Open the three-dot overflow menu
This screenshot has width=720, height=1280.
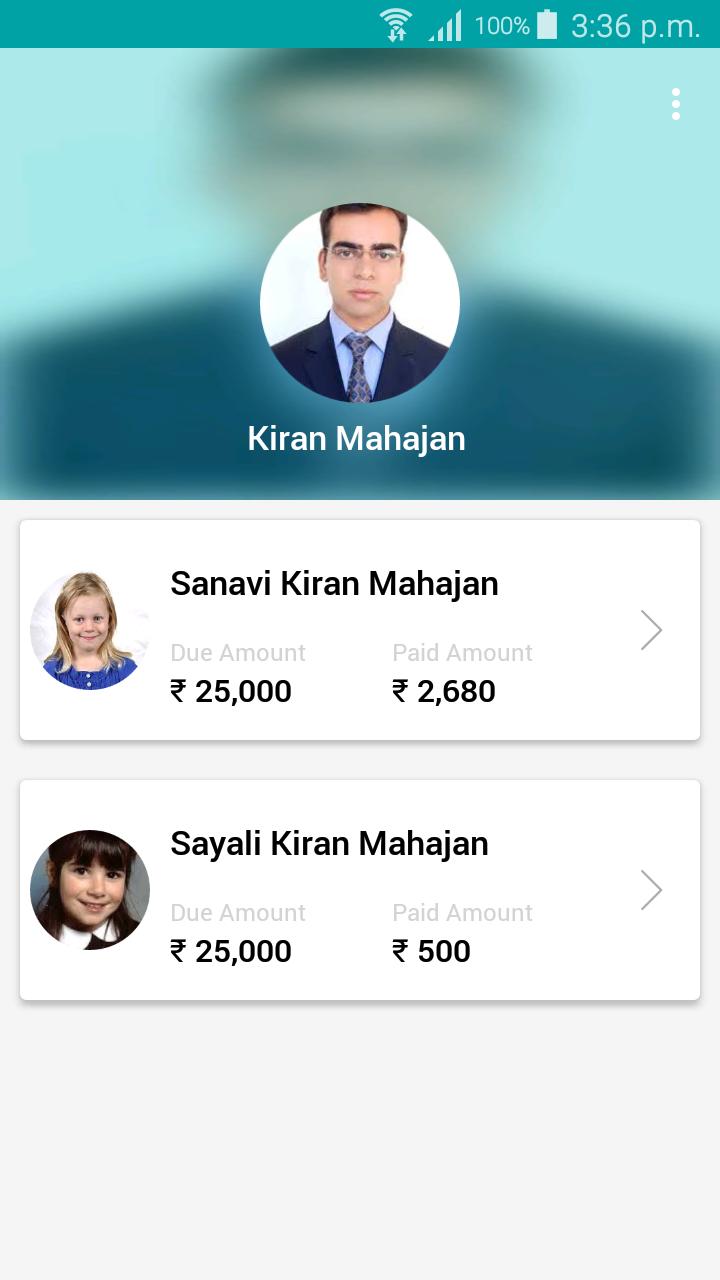point(676,104)
